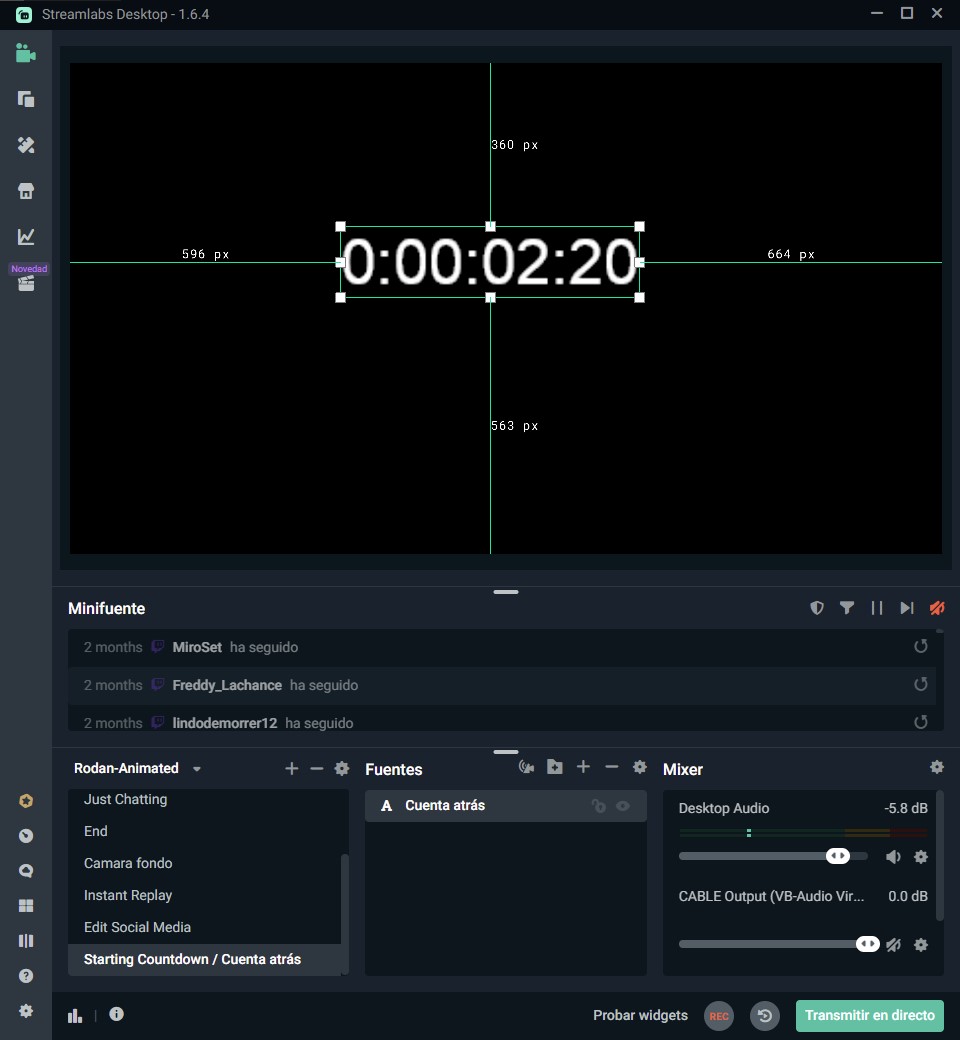Expand the statistics panel at bottom left

tap(74, 1015)
